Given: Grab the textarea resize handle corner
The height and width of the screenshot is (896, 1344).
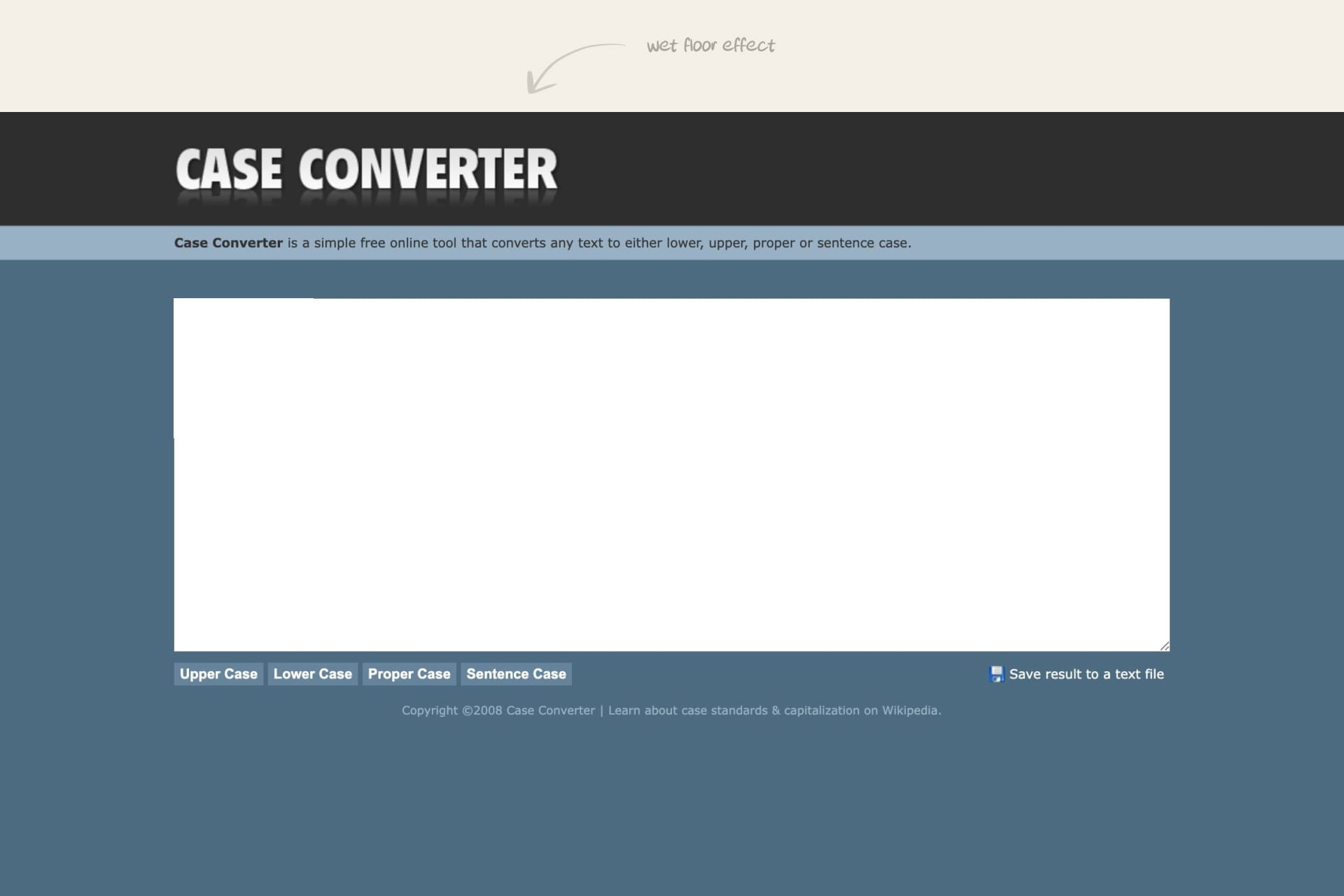Looking at the screenshot, I should point(1164,646).
